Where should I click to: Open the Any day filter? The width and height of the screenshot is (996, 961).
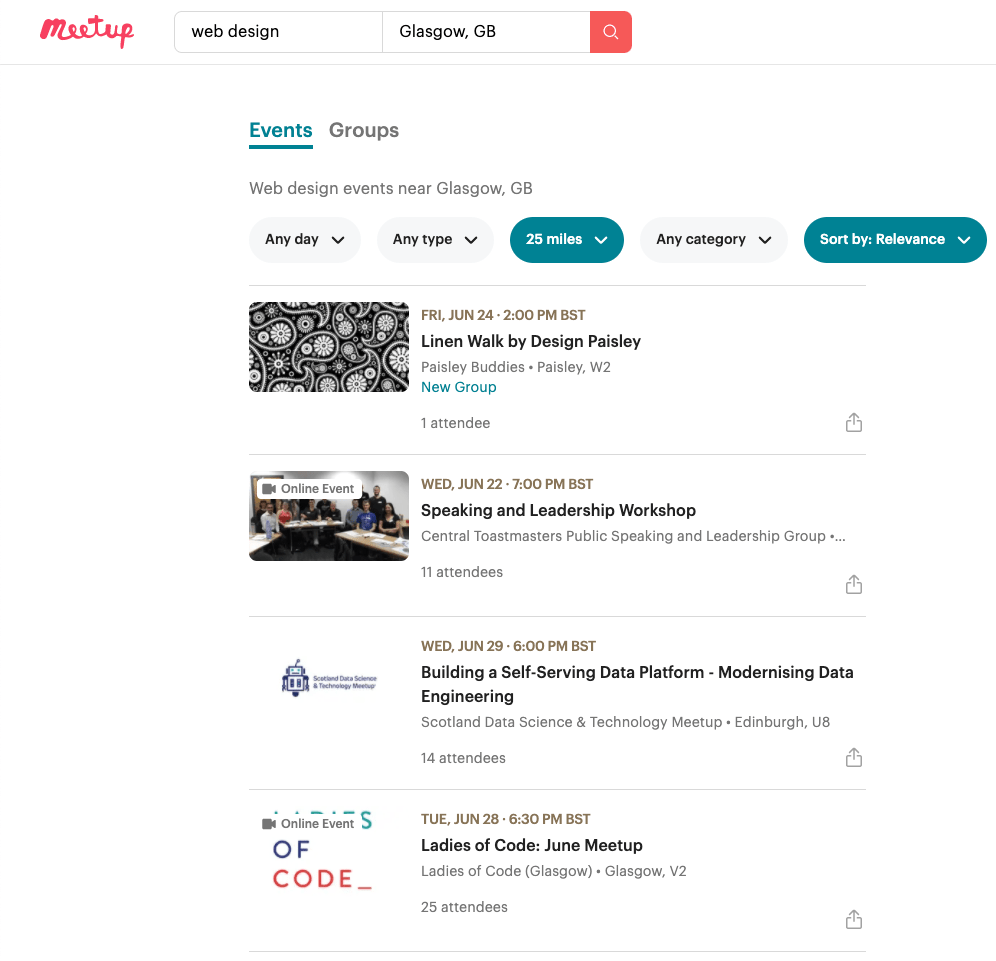coord(305,240)
